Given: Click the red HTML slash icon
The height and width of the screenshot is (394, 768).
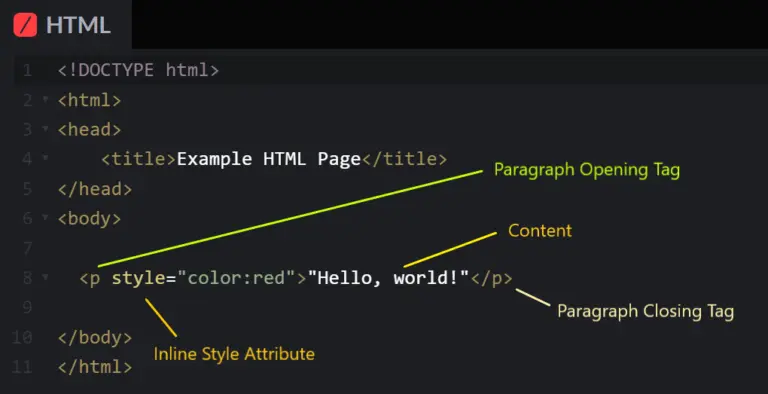Looking at the screenshot, I should [x=25, y=25].
